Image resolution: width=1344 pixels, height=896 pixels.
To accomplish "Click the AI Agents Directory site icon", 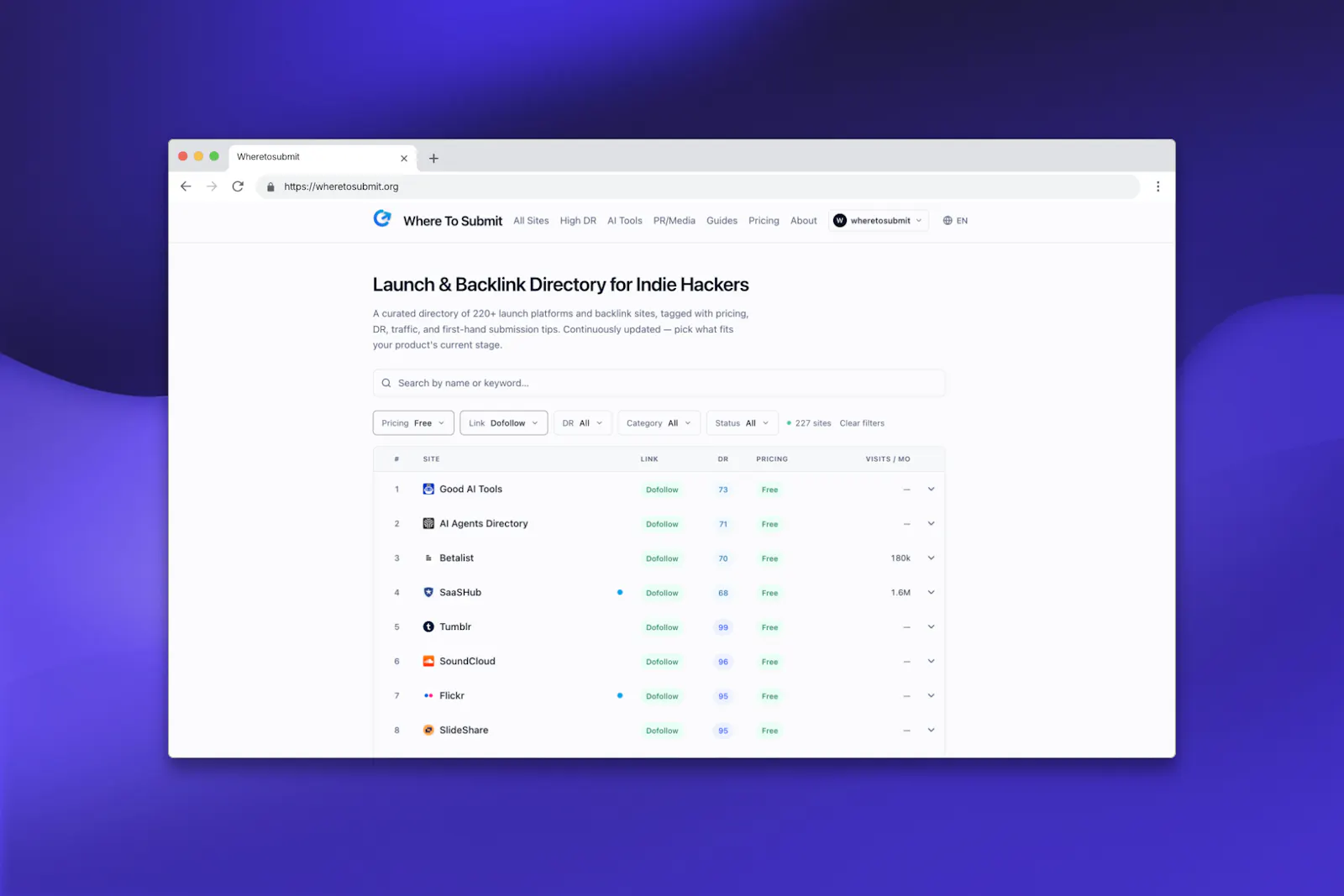I will click(428, 523).
